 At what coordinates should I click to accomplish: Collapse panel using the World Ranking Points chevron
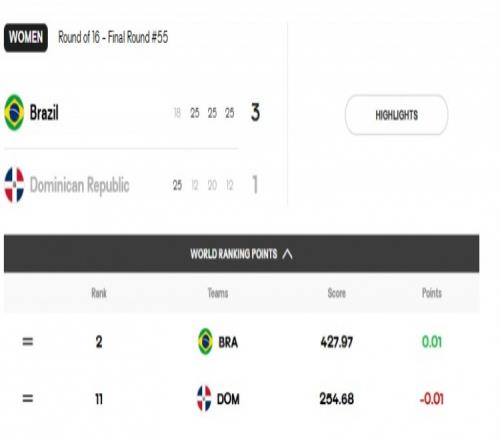pos(287,254)
